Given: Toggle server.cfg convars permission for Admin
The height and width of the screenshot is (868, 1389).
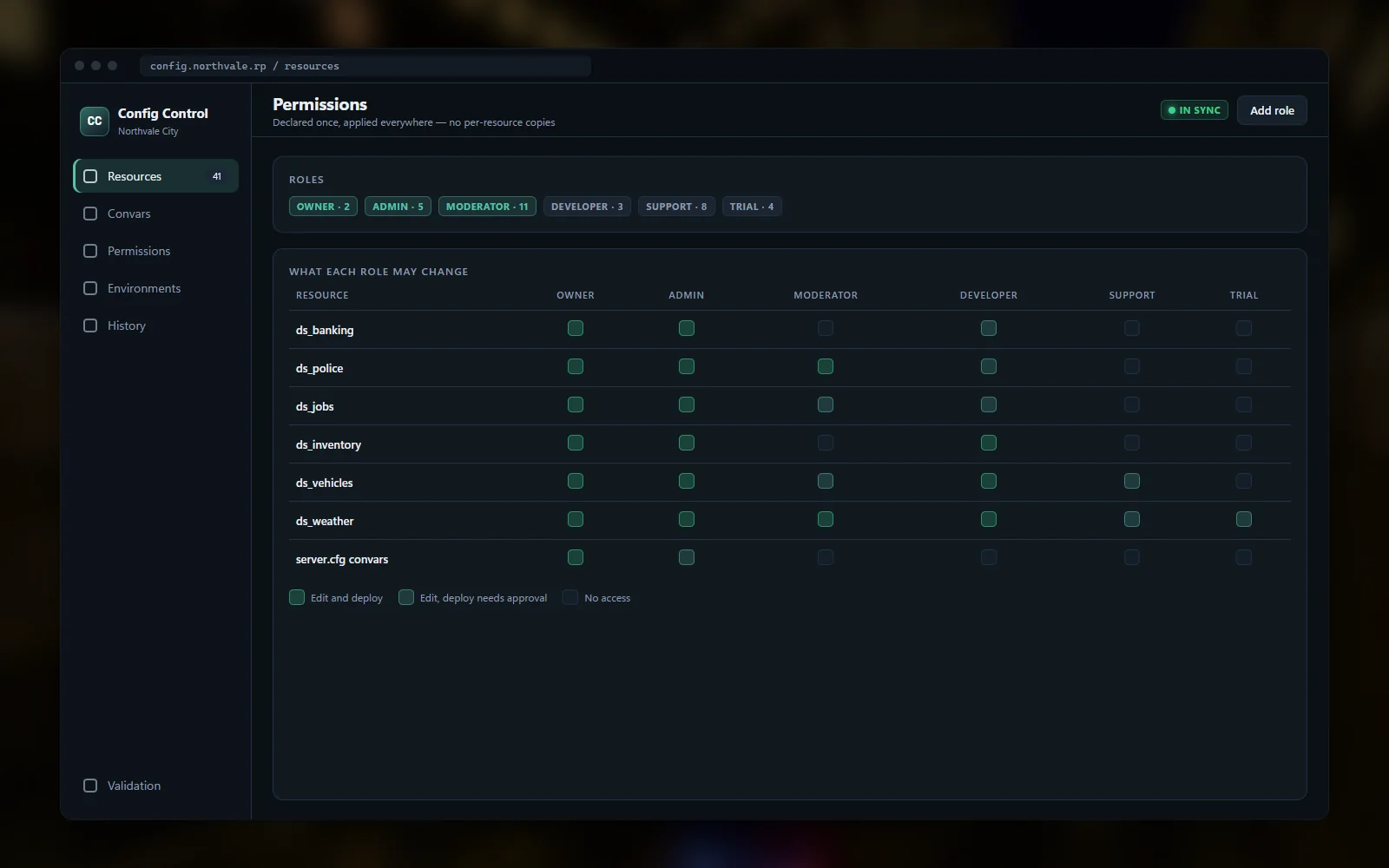Looking at the screenshot, I should pos(687,557).
